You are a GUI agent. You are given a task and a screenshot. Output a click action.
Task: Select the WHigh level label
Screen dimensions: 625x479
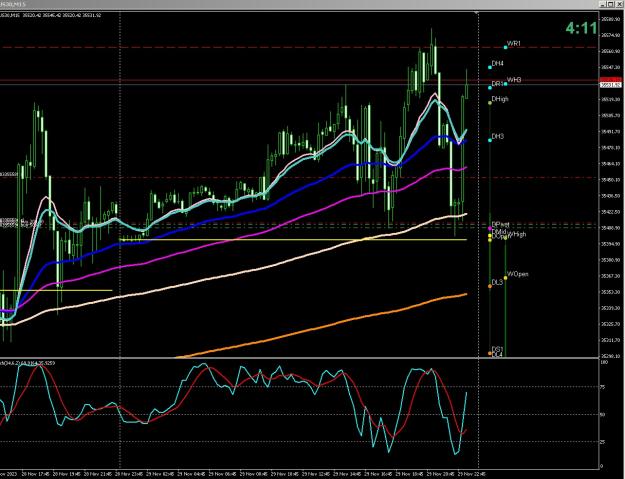tap(518, 234)
